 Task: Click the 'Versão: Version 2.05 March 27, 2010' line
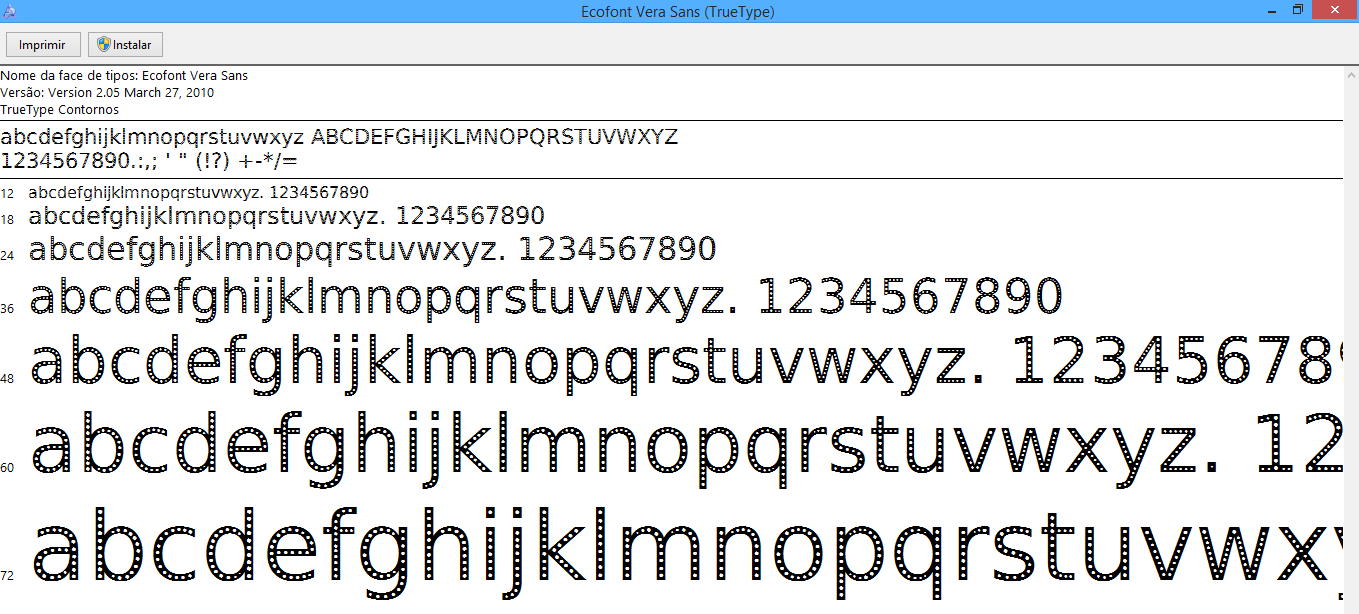[107, 93]
